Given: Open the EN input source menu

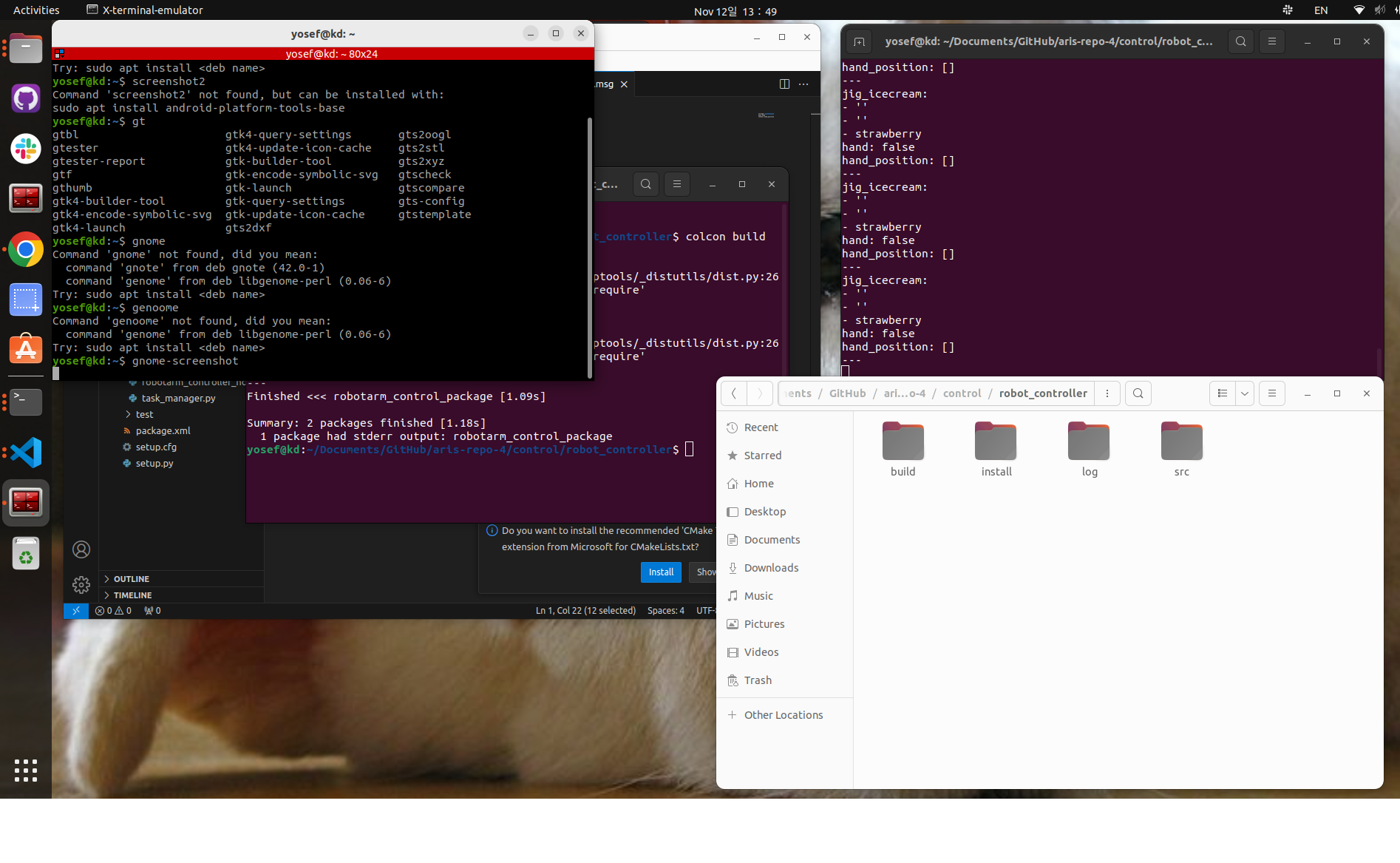Looking at the screenshot, I should 1321,10.
